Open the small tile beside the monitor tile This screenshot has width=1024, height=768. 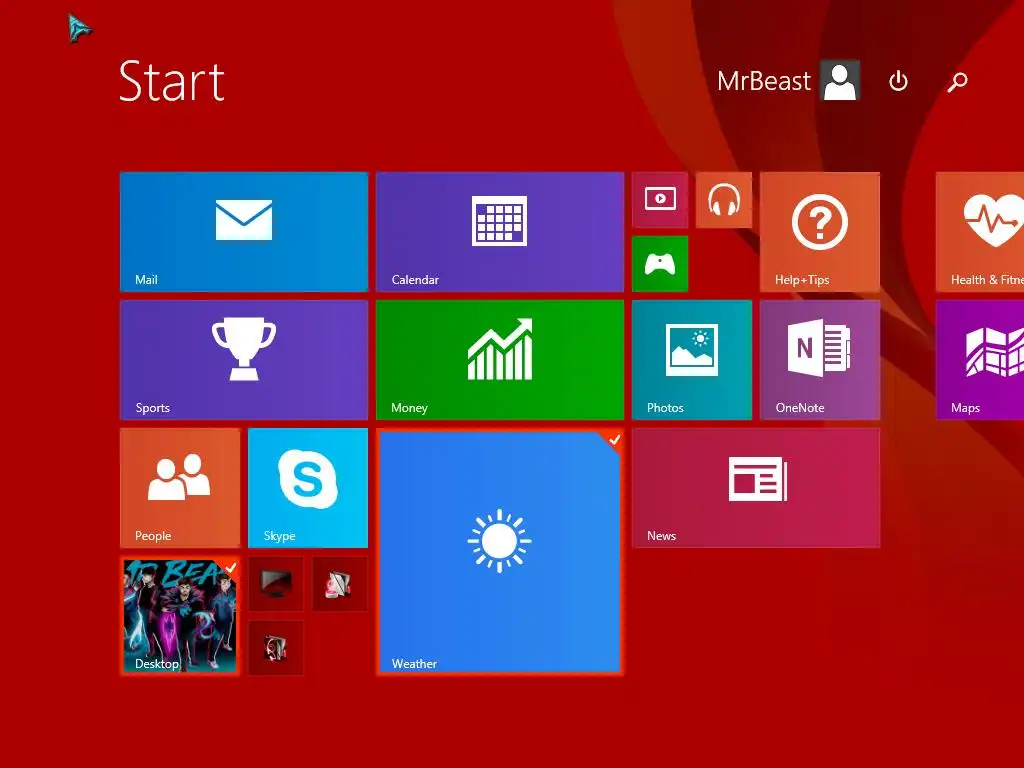[340, 584]
